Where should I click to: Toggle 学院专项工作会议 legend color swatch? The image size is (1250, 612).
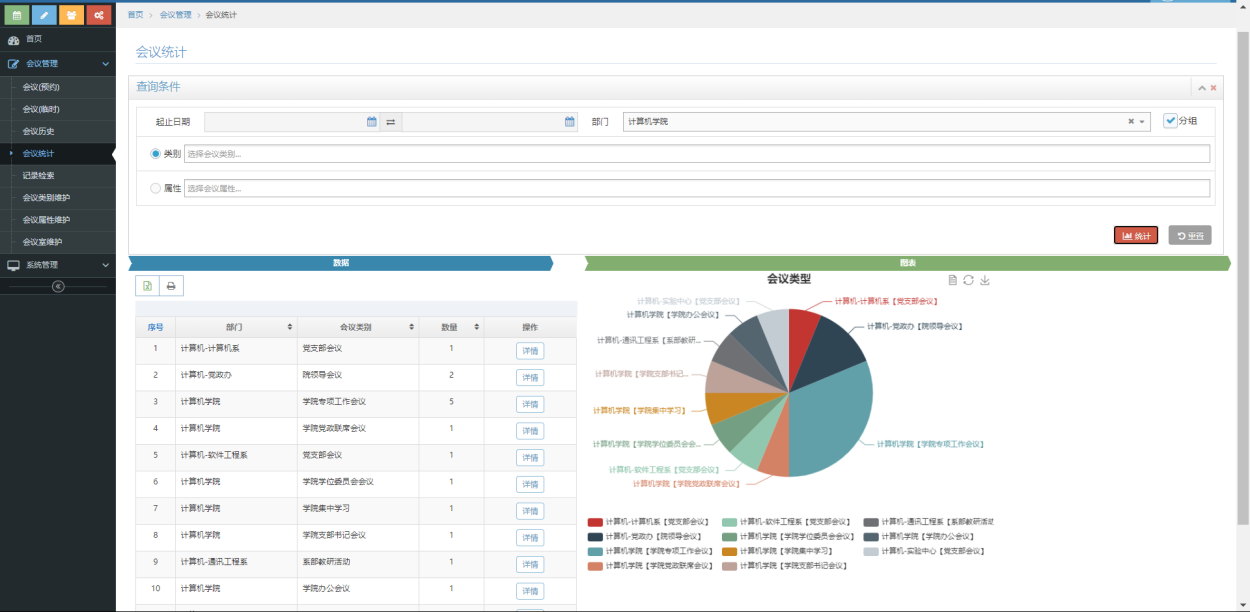[x=595, y=551]
